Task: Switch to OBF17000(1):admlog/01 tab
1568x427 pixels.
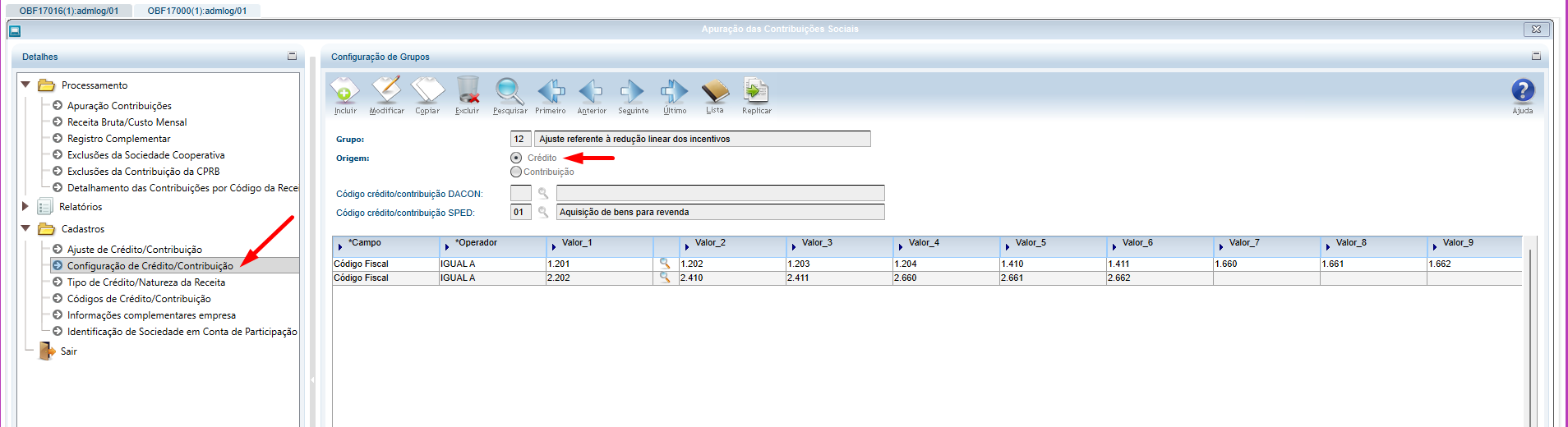Action: coord(197,11)
